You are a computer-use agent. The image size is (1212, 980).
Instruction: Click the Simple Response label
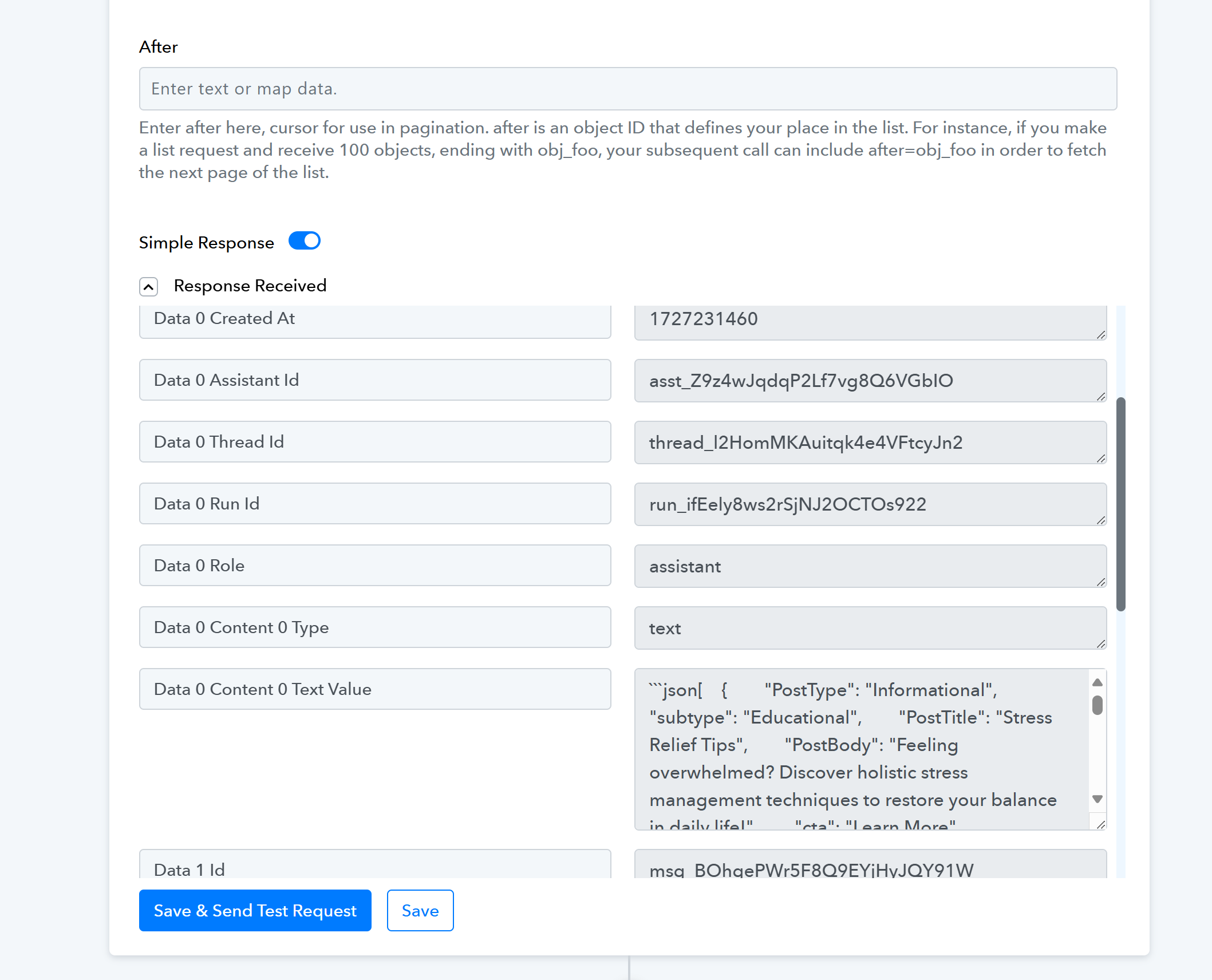tap(207, 243)
